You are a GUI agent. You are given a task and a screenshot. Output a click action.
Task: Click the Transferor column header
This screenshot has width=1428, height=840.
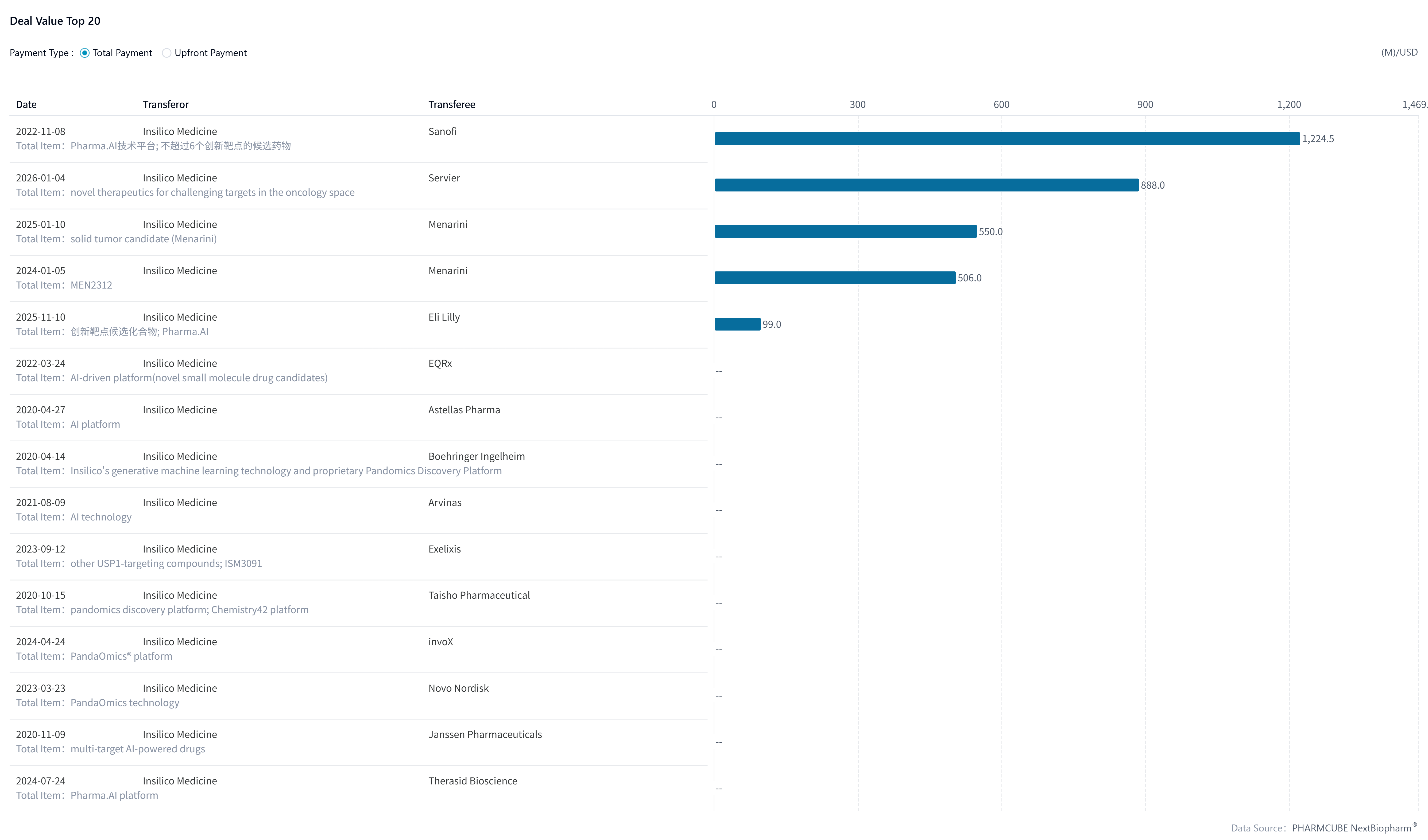pos(165,105)
